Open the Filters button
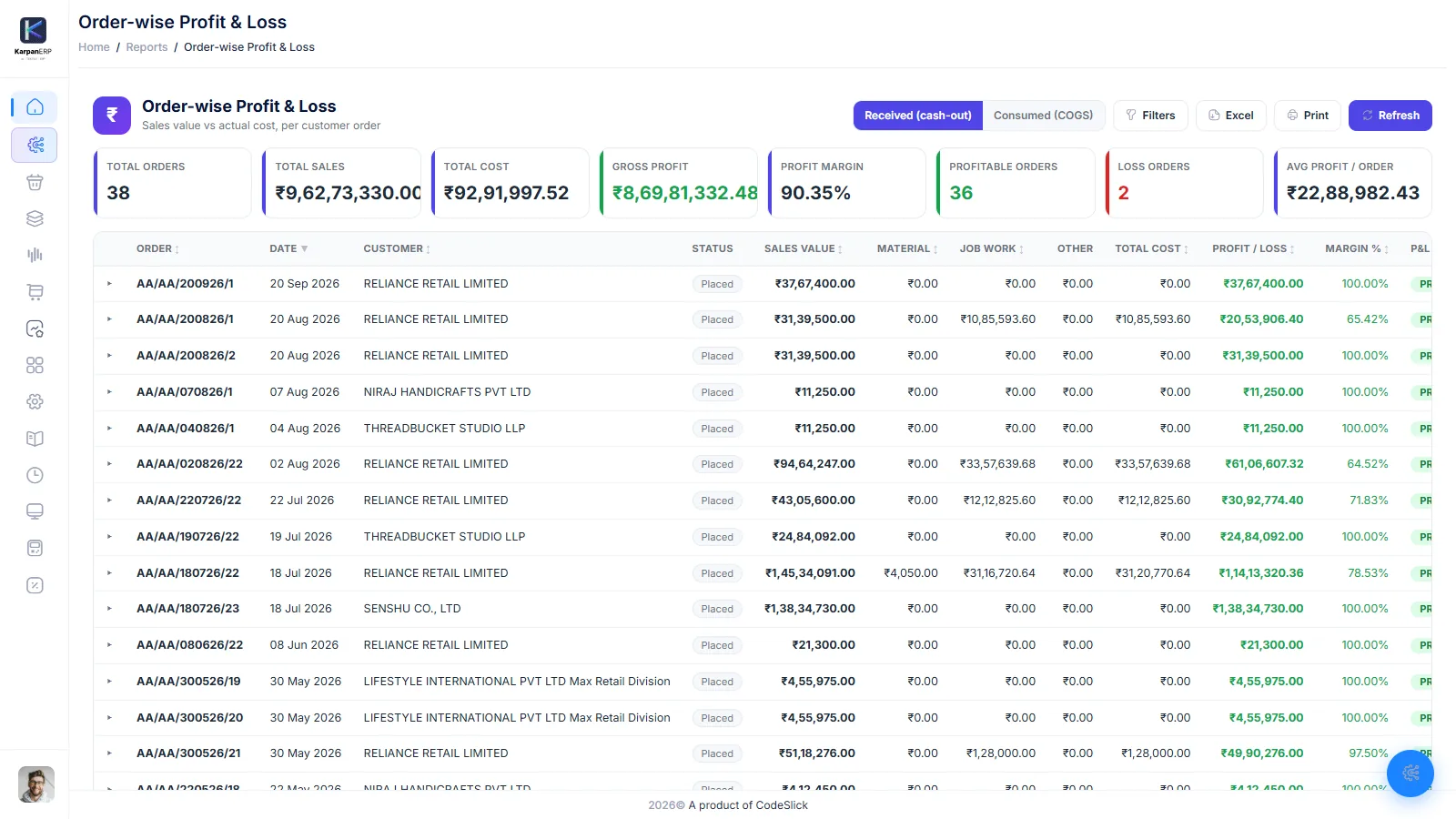Image resolution: width=1456 pixels, height=819 pixels. coord(1150,116)
